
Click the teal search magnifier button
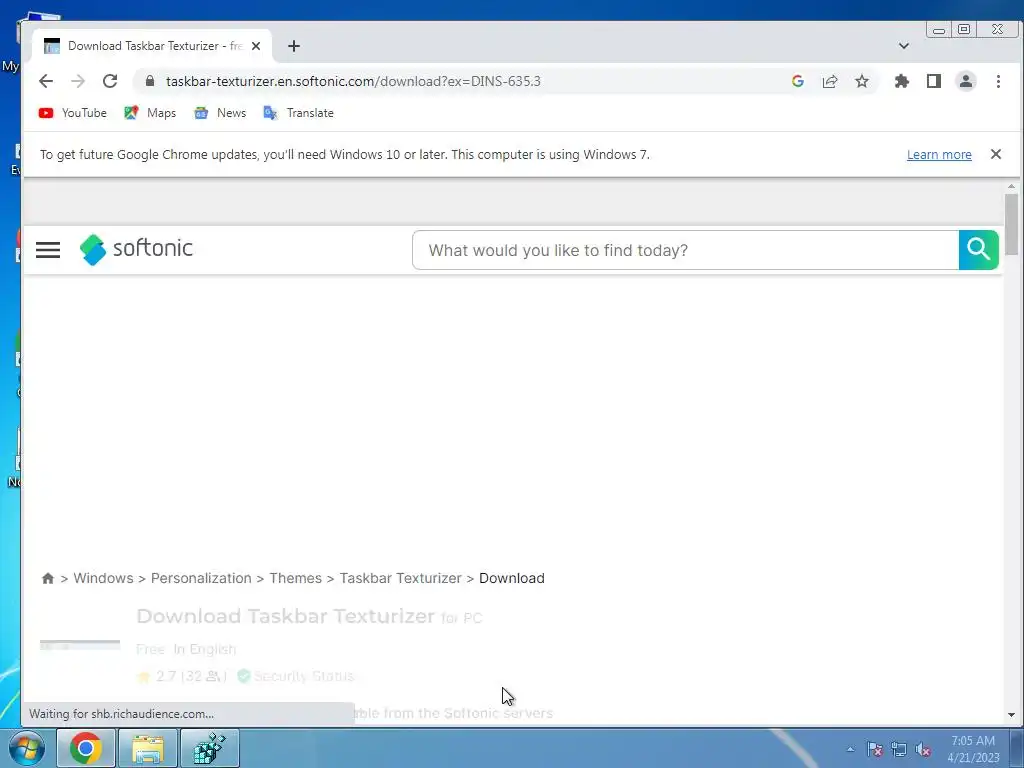[x=978, y=250]
